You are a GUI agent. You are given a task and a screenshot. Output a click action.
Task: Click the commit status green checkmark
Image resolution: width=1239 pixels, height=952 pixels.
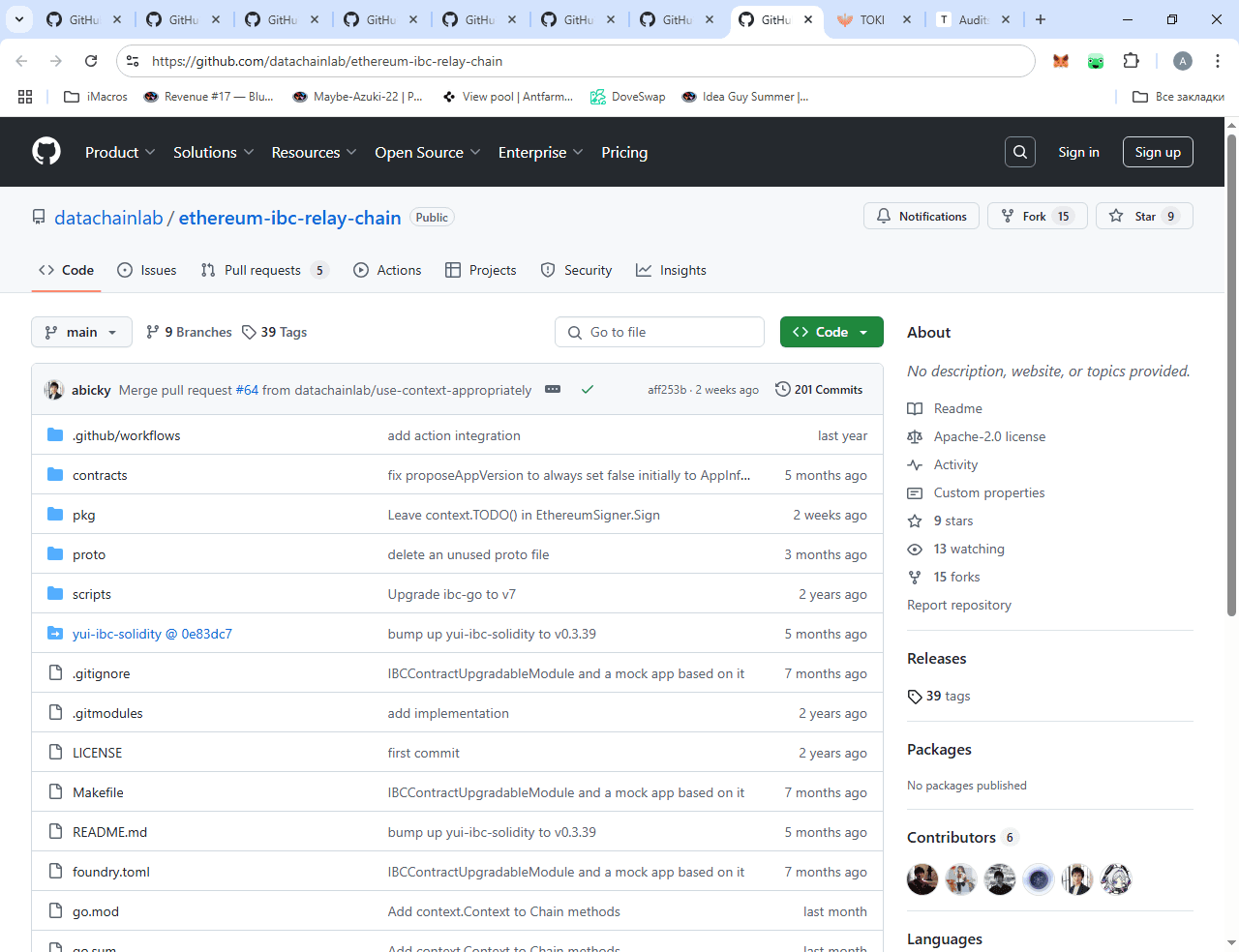pyautogui.click(x=588, y=390)
